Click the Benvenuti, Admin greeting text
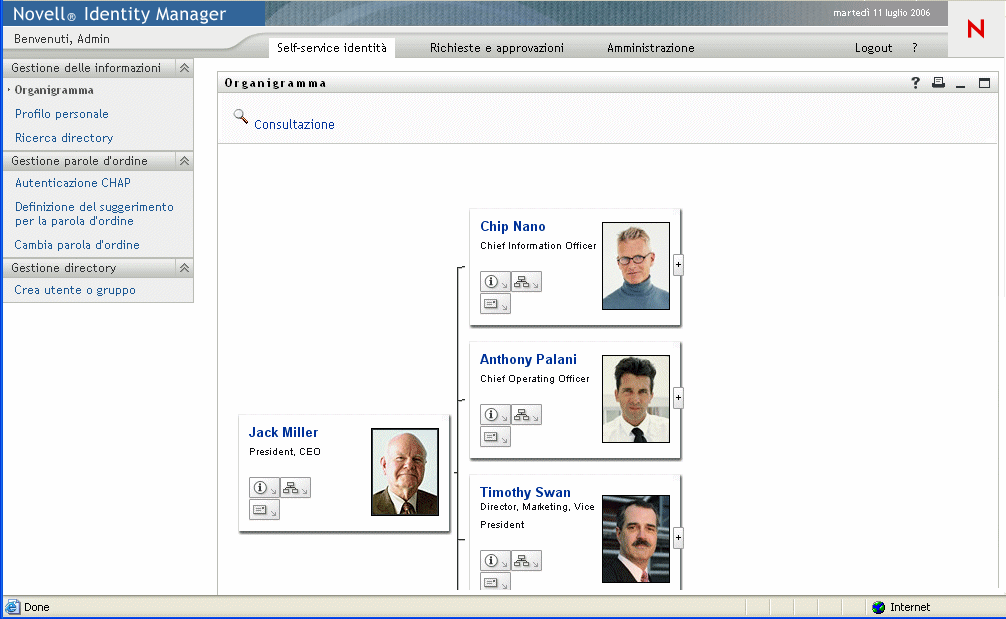Image resolution: width=1006 pixels, height=619 pixels. click(62, 39)
